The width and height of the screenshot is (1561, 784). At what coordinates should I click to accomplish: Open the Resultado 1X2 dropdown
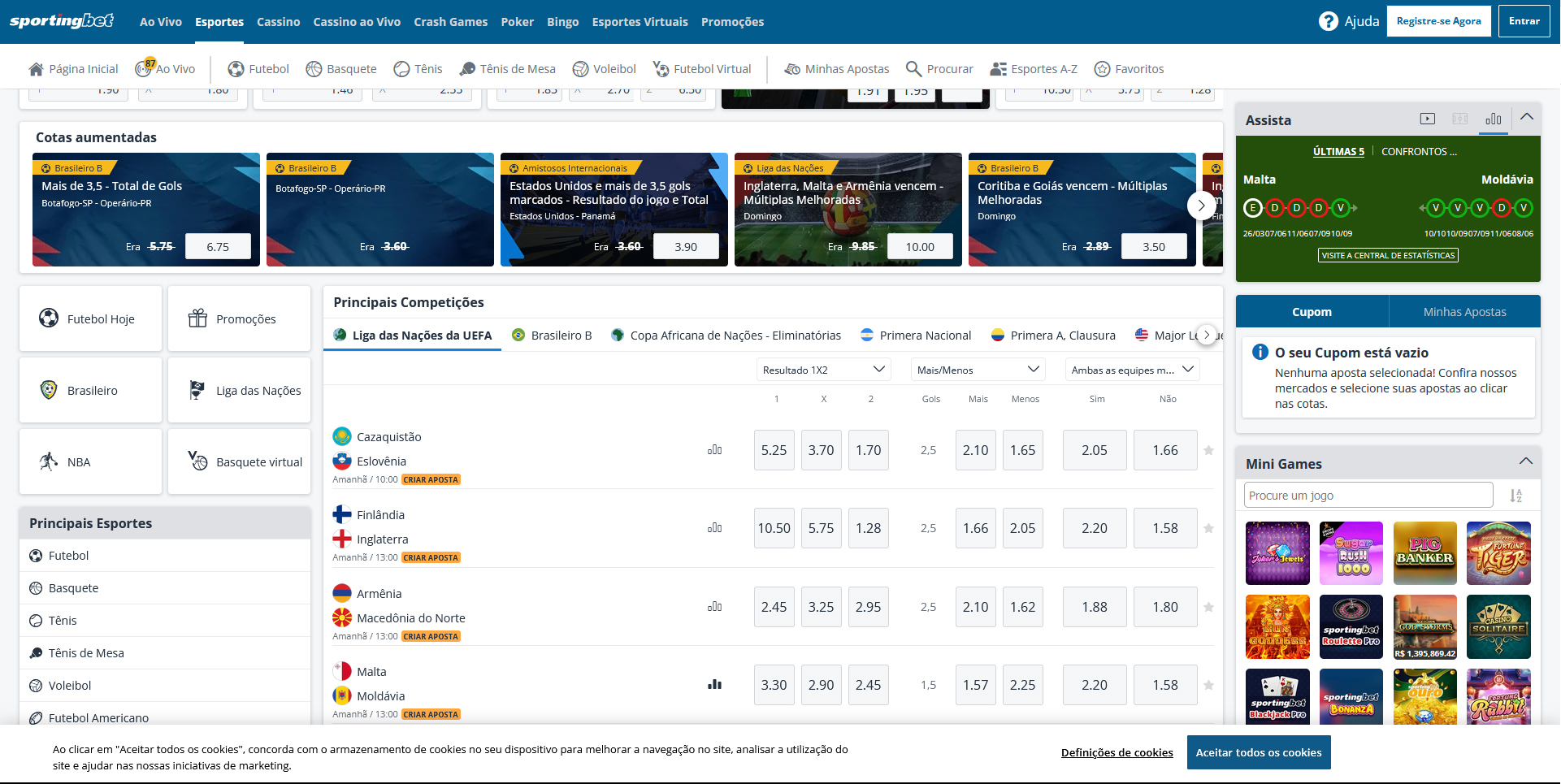coord(823,370)
